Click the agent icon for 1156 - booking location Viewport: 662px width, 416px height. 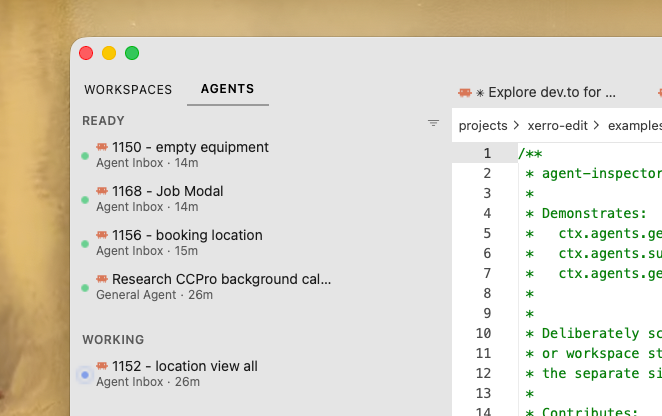point(102,234)
